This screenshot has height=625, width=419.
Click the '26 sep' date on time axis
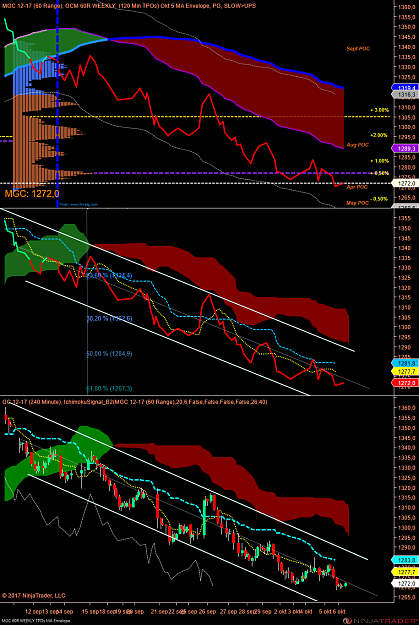(208, 611)
